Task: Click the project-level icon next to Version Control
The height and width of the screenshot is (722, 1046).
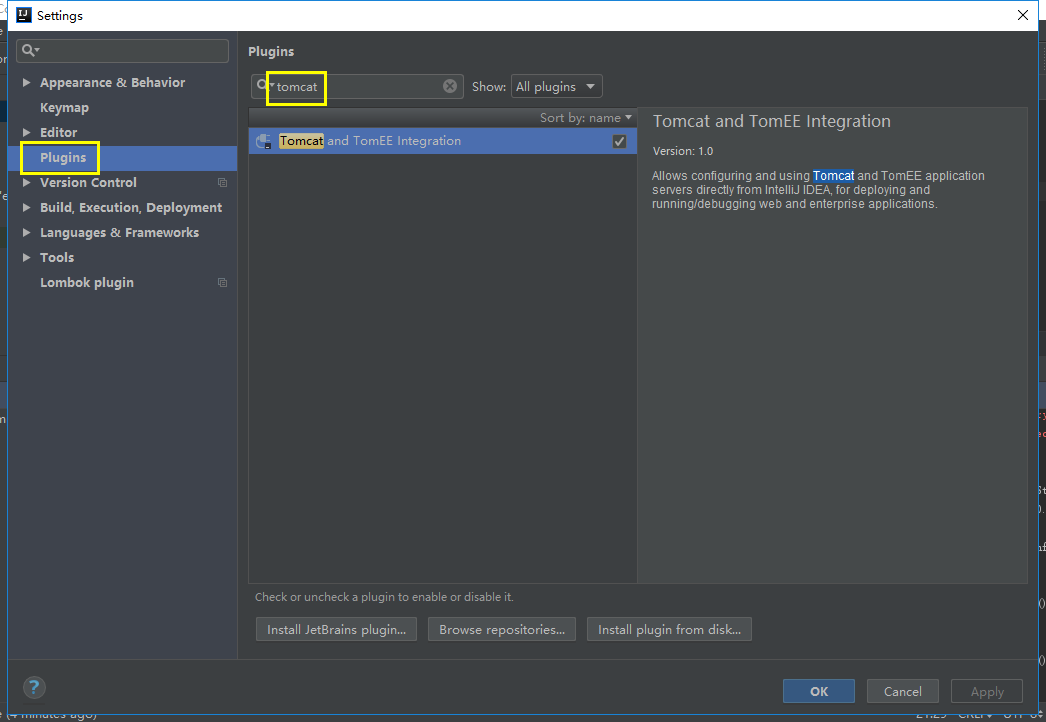Action: click(222, 183)
